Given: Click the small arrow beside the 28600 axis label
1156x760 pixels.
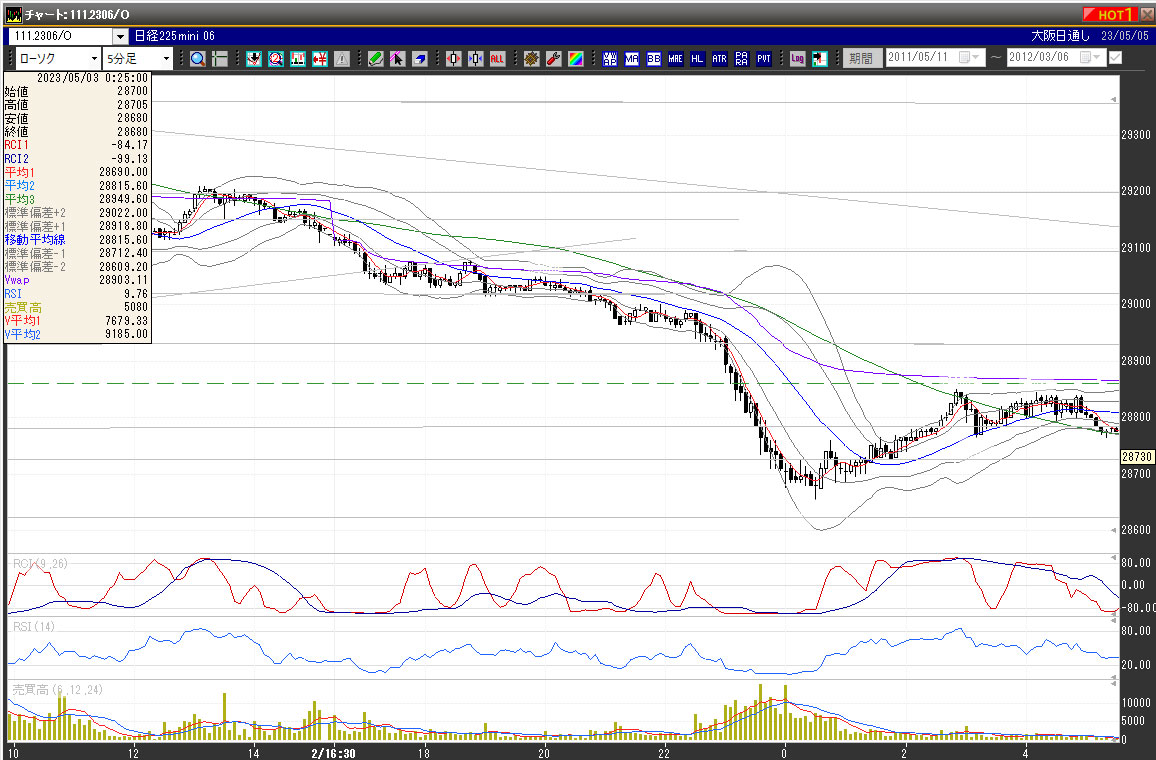Looking at the screenshot, I should point(1113,530).
